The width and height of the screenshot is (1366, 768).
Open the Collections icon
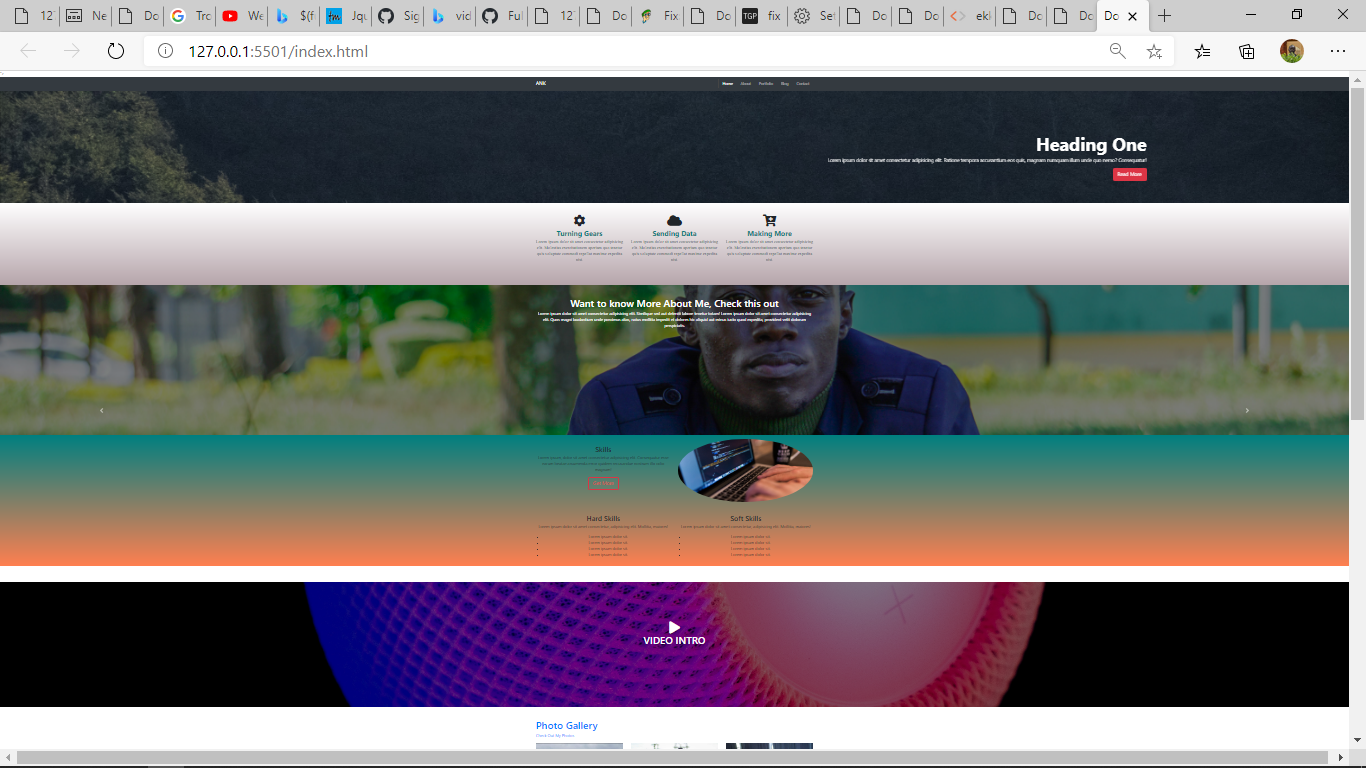point(1247,51)
